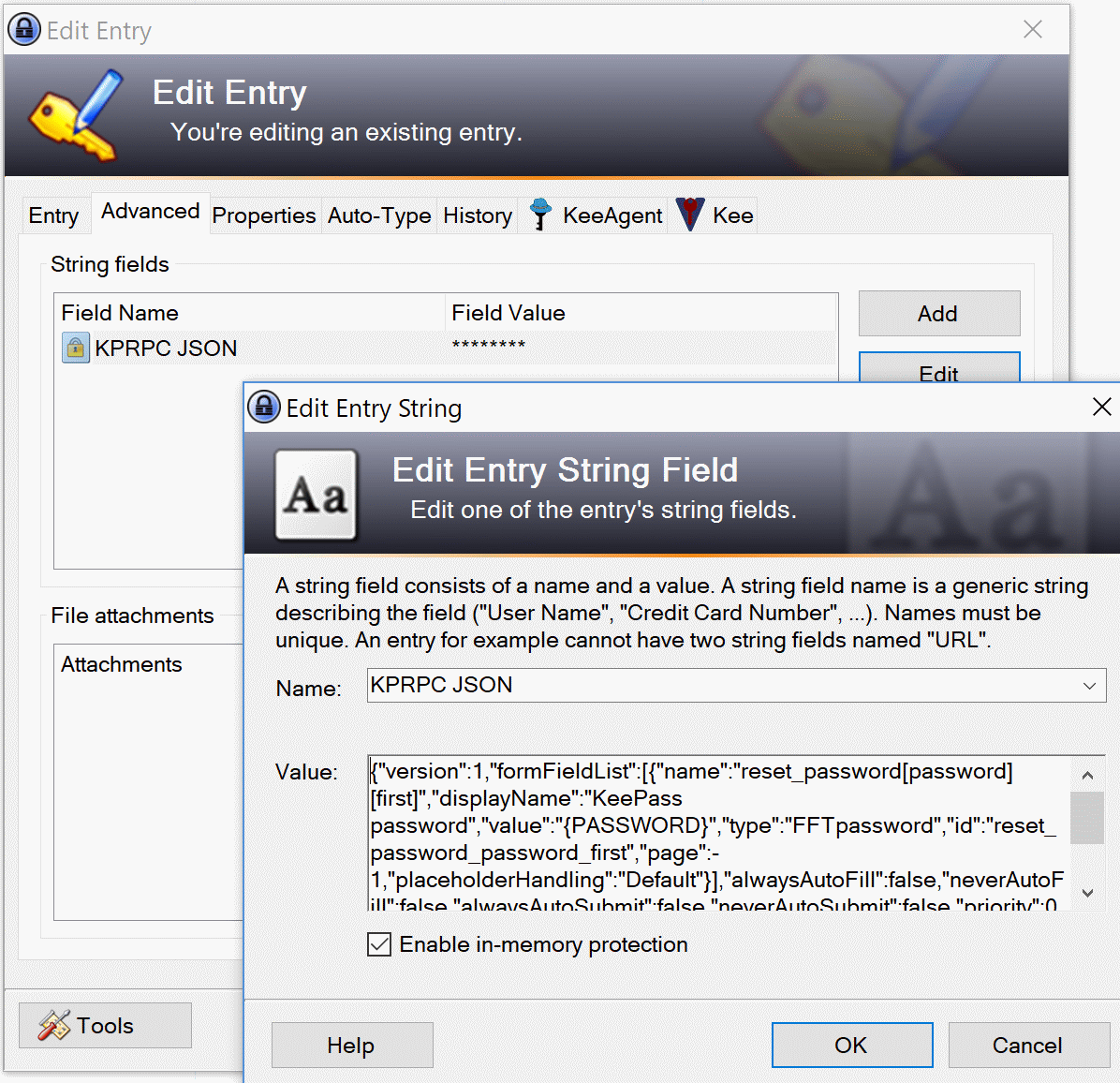Click inside the Value text area

tap(718, 832)
